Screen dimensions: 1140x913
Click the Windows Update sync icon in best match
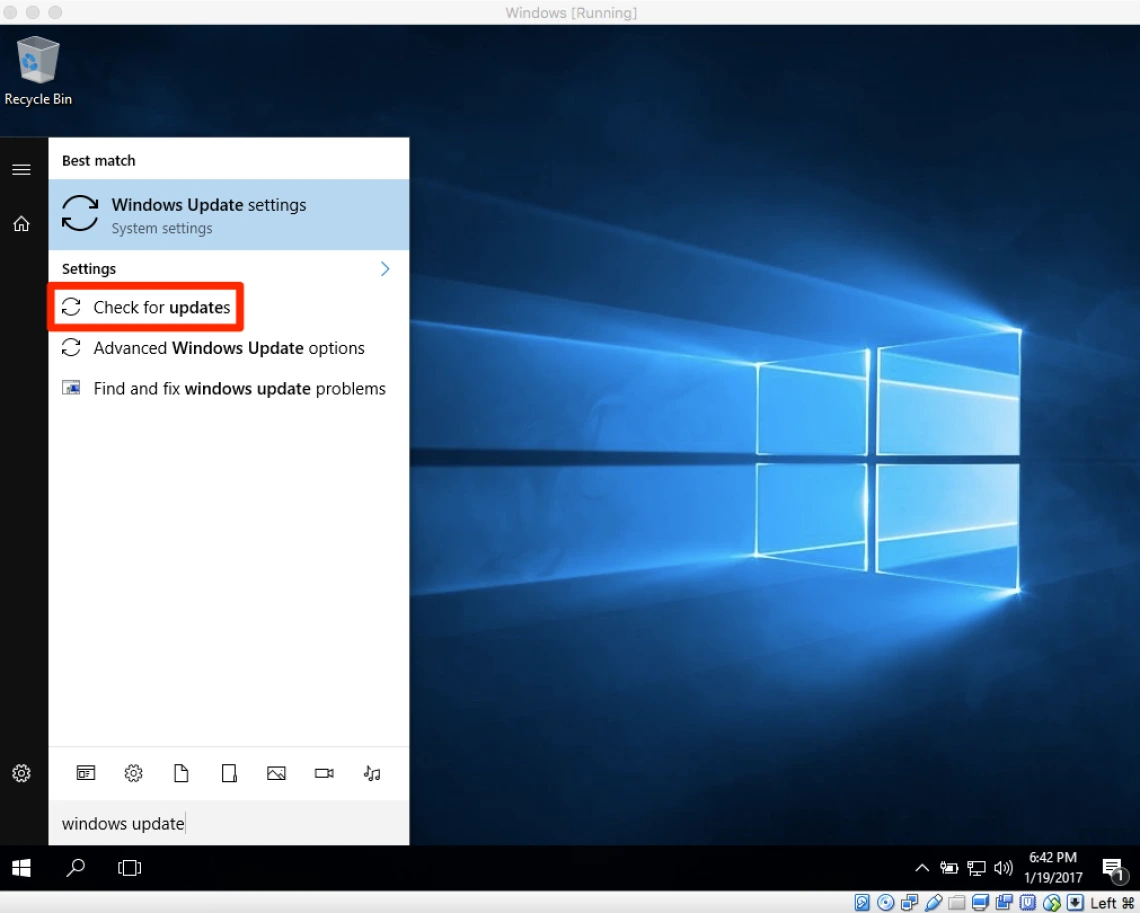pos(79,214)
